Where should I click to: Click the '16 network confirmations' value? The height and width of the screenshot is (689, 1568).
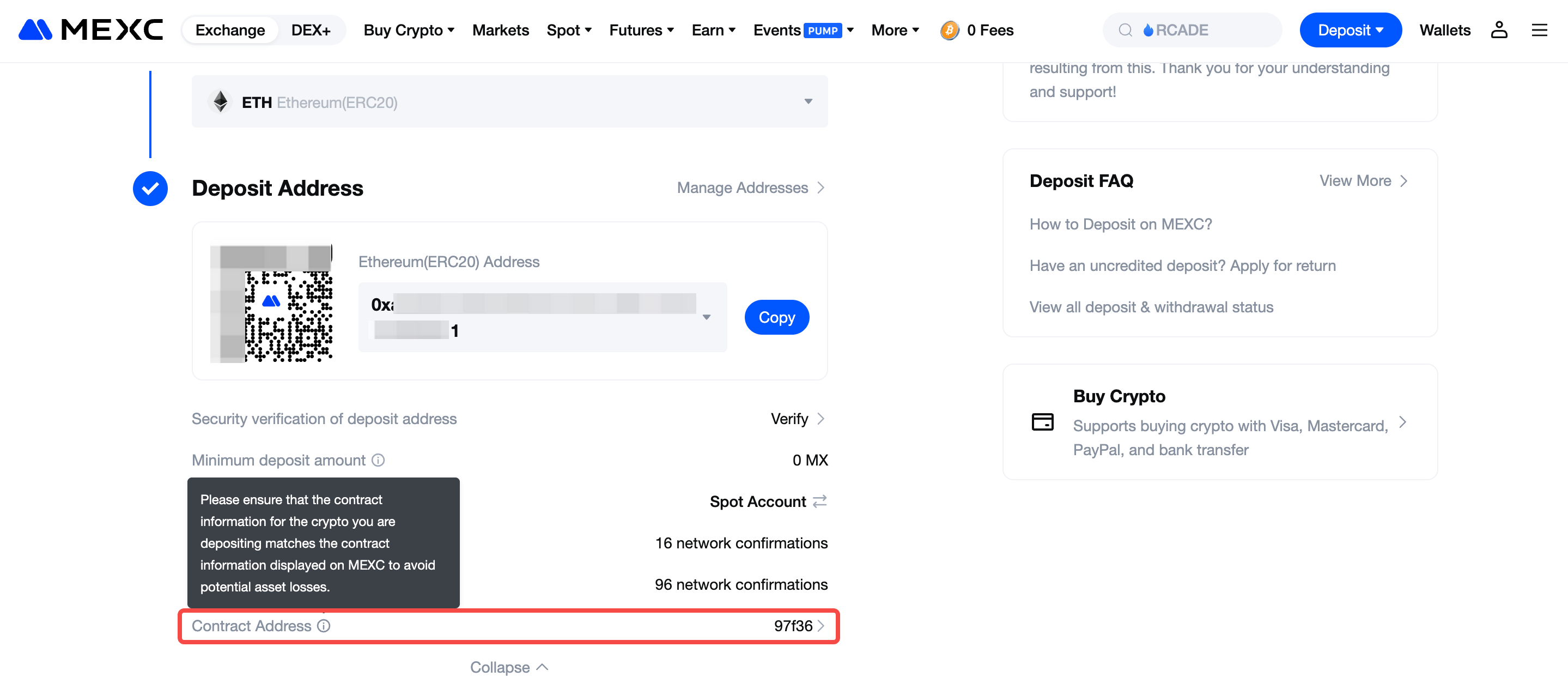pyautogui.click(x=741, y=543)
